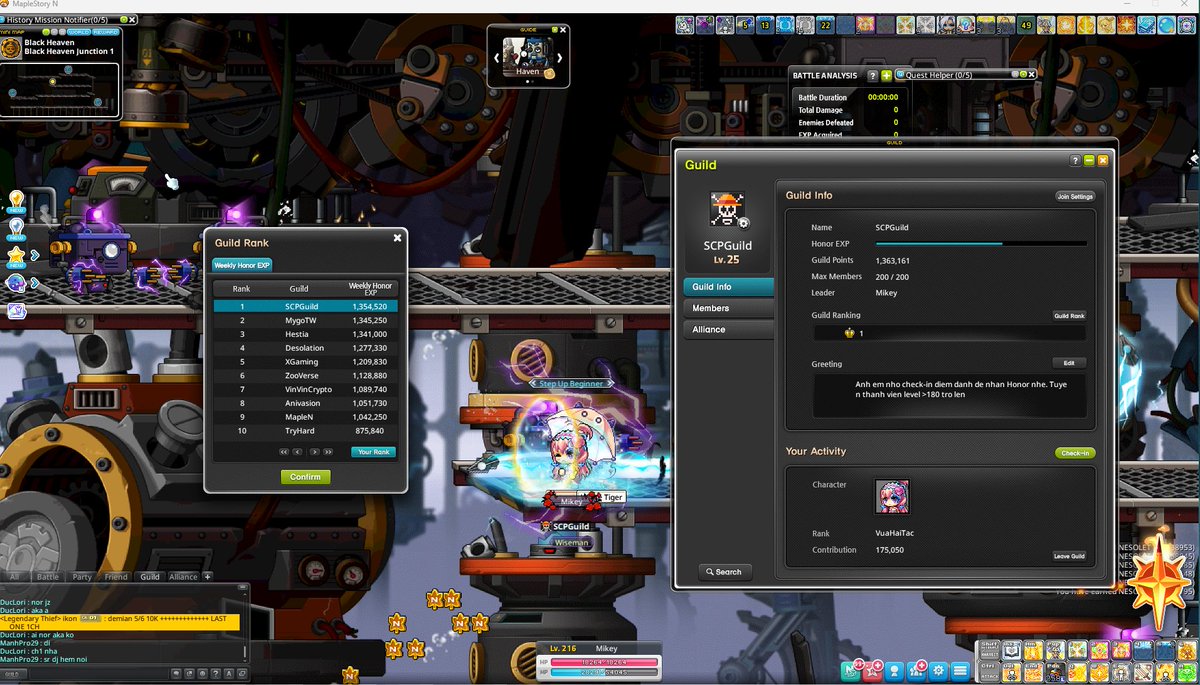The height and width of the screenshot is (685, 1200).
Task: Select the Weekly Honor EXP tab
Action: [x=242, y=265]
